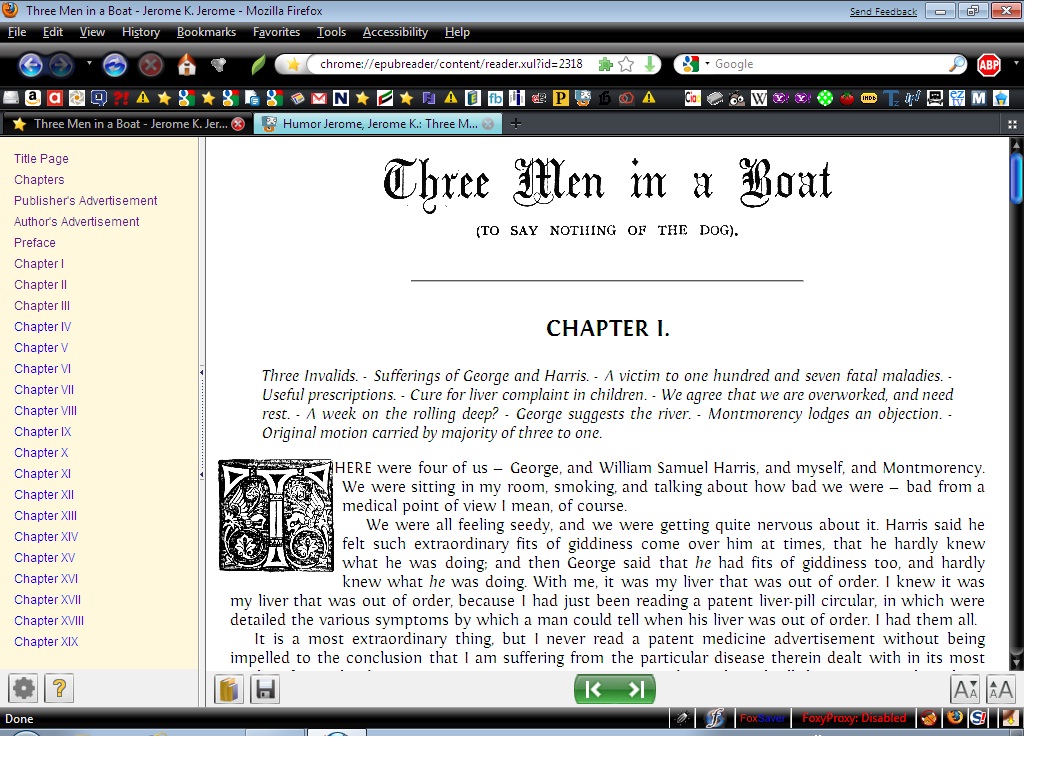Click the Firefox globe status bar icon
Image resolution: width=1042 pixels, height=762 pixels.
coord(955,718)
